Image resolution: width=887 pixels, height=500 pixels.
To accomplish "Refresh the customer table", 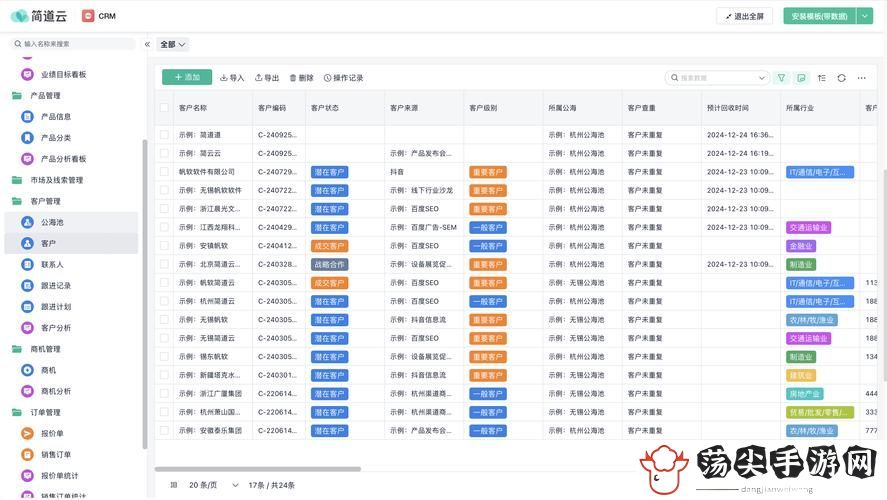I will point(841,78).
